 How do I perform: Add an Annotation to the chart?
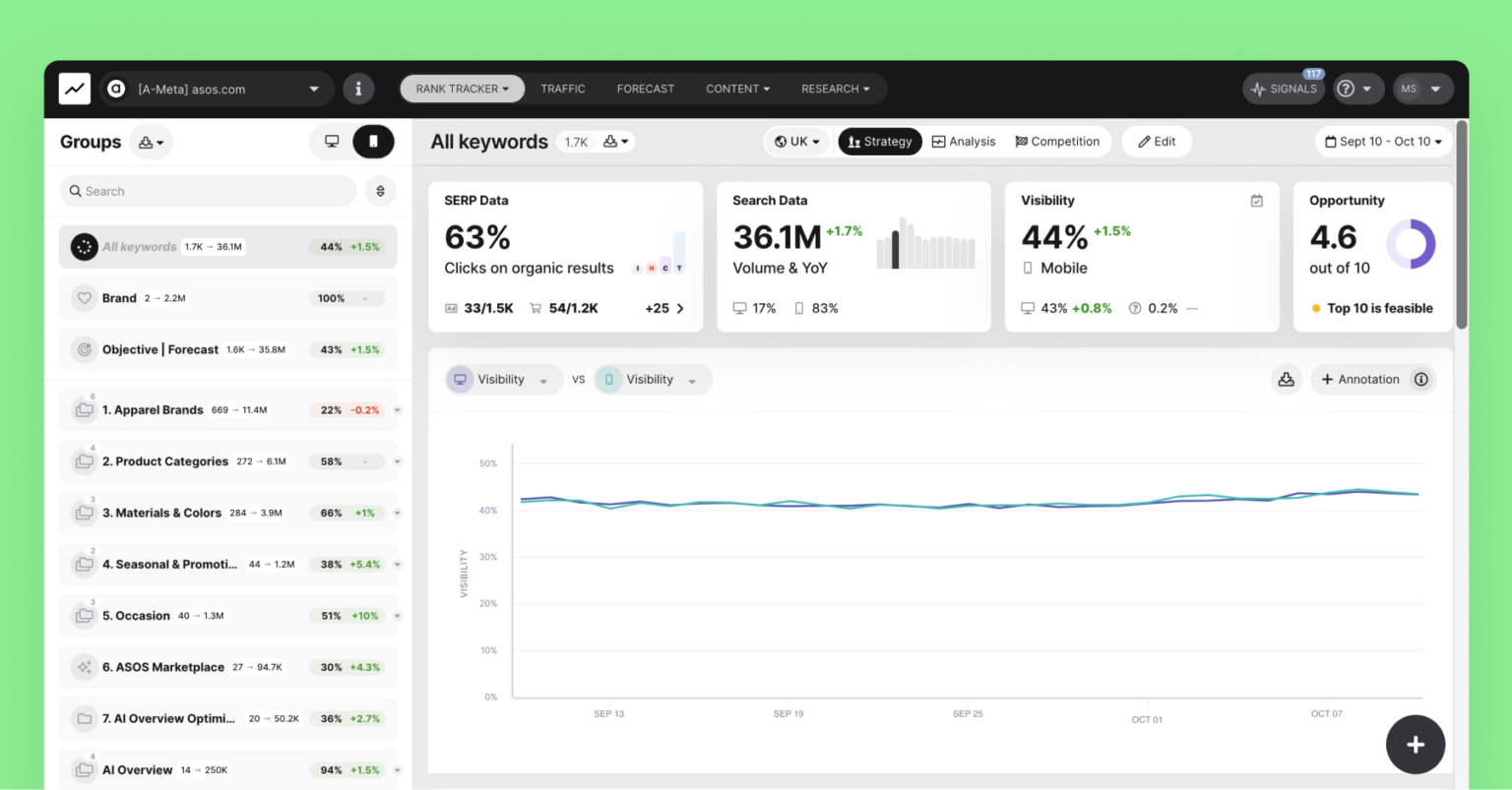click(x=1363, y=379)
